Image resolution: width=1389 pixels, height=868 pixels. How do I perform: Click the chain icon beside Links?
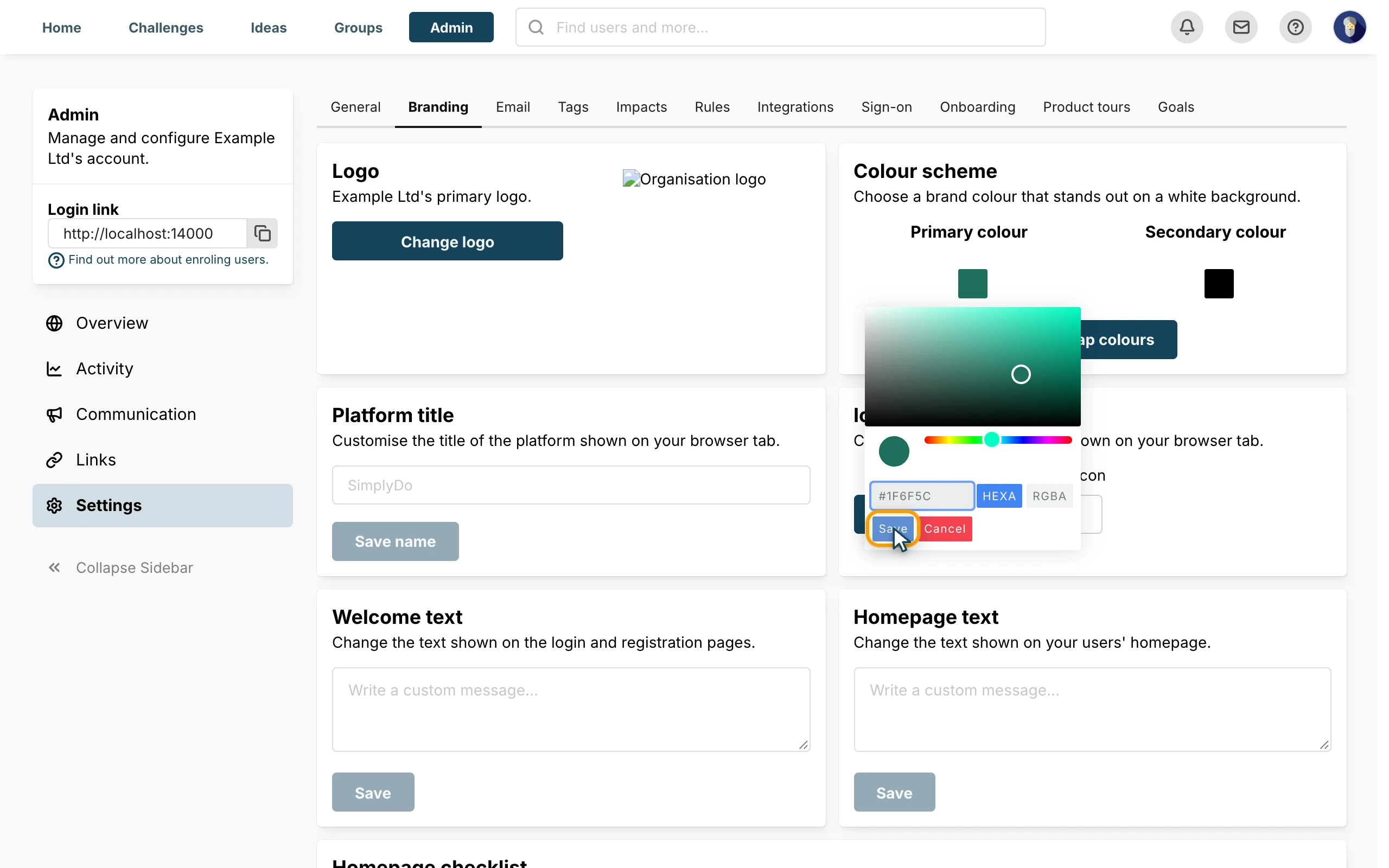pyautogui.click(x=54, y=460)
